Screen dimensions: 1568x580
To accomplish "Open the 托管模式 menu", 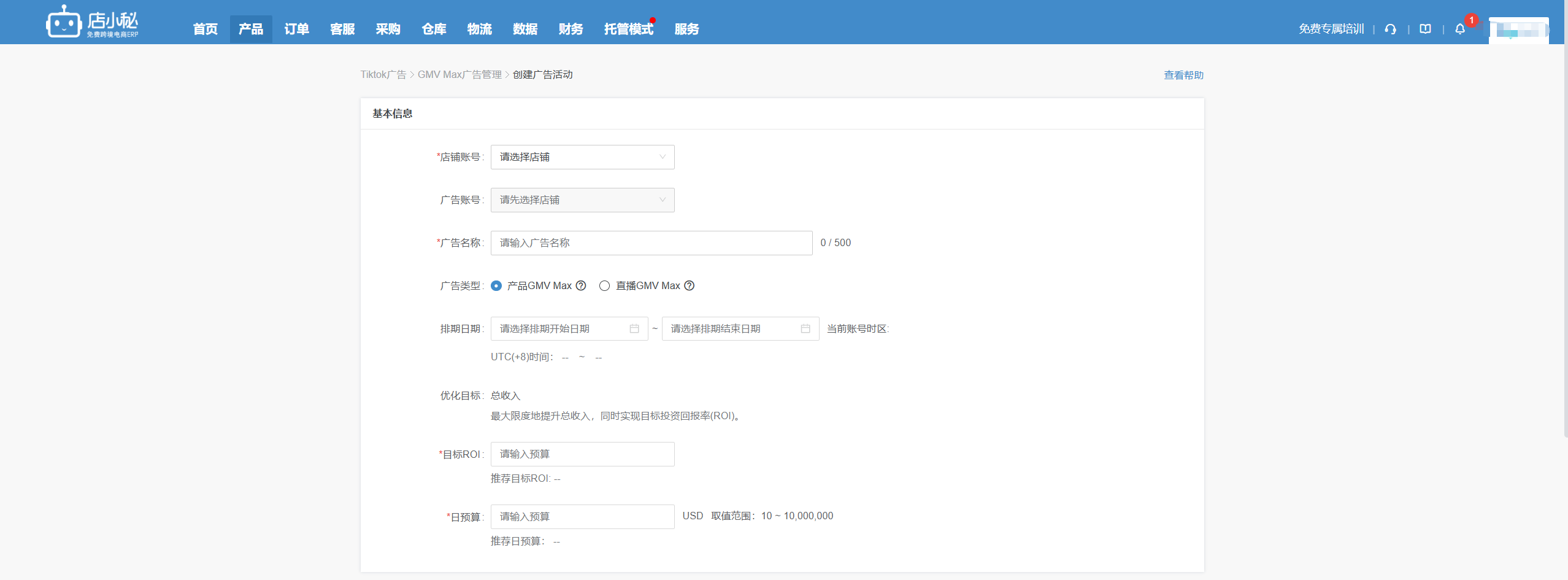I will click(628, 29).
